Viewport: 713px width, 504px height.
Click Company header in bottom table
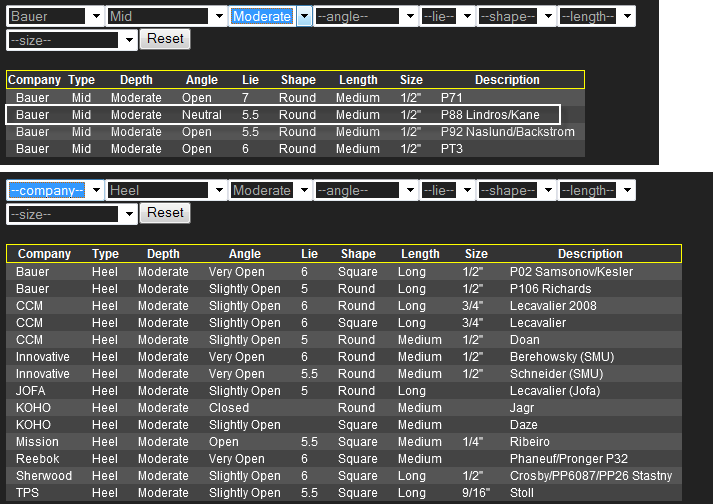coord(44,254)
